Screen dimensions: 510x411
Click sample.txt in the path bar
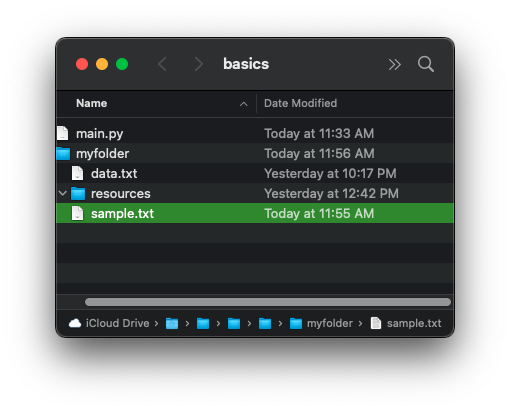[406, 323]
